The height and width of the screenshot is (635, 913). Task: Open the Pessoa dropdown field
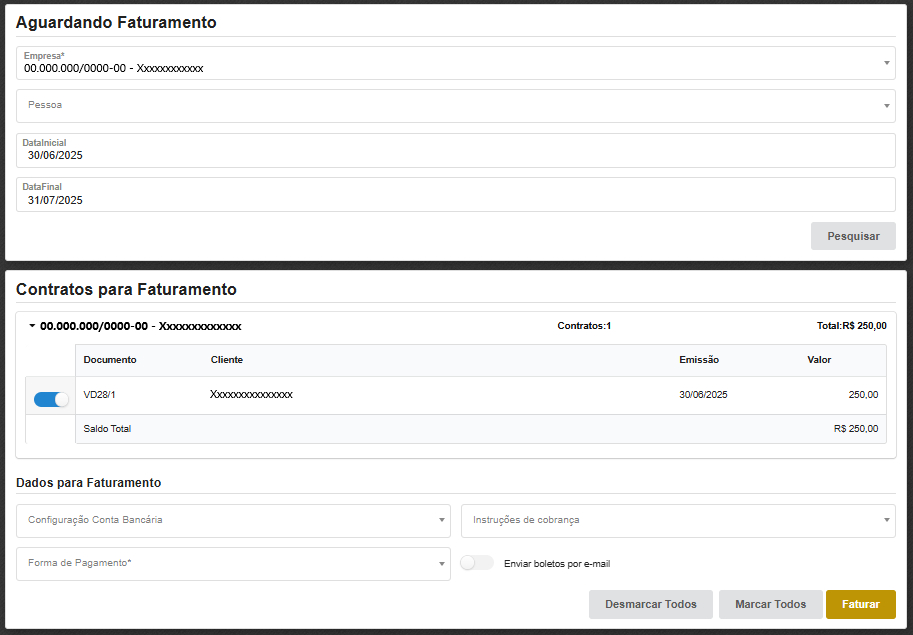click(x=455, y=105)
